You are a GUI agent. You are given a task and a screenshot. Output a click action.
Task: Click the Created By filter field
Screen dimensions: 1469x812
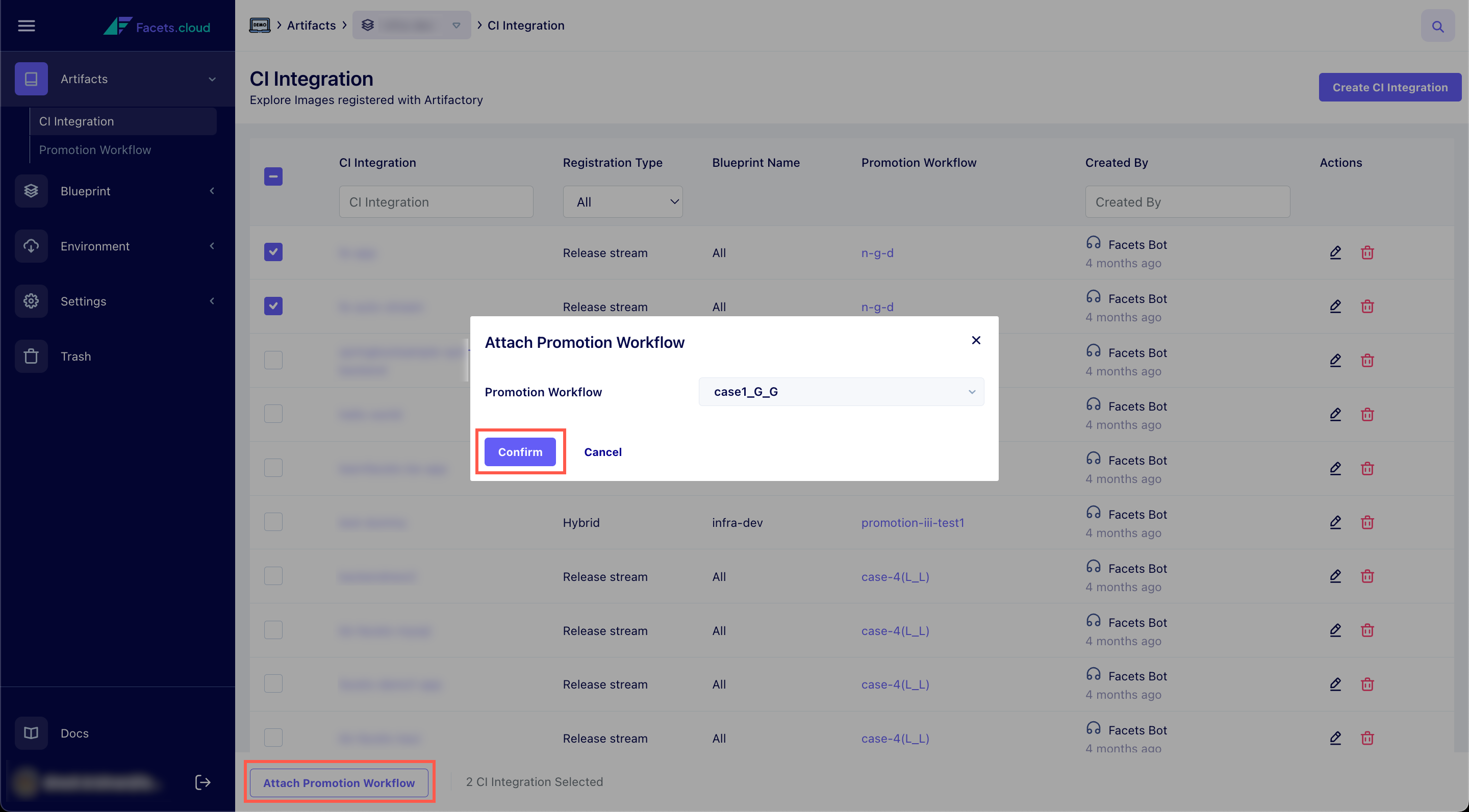1187,202
